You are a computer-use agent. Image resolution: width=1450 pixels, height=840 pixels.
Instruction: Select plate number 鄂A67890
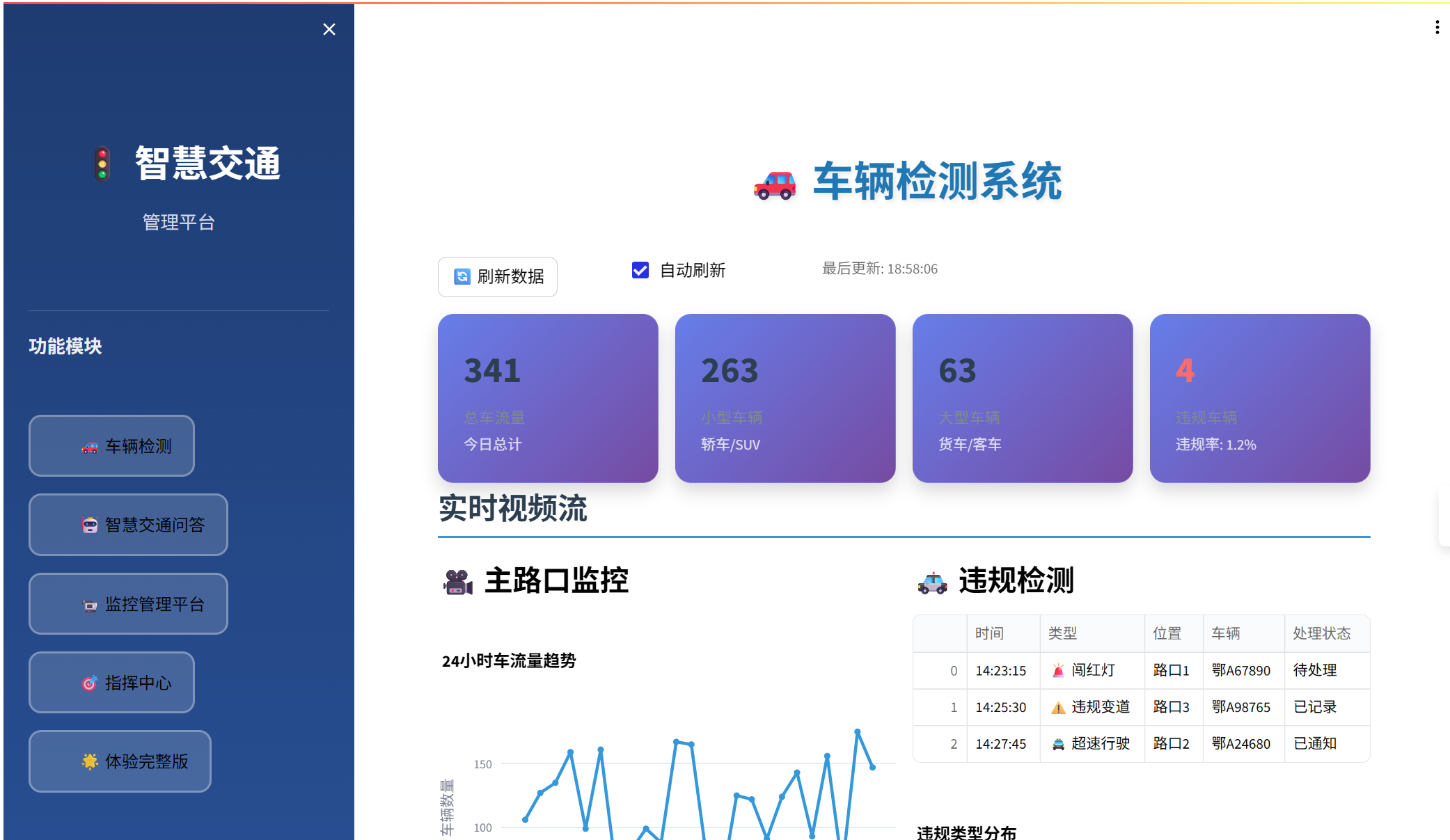[1243, 670]
